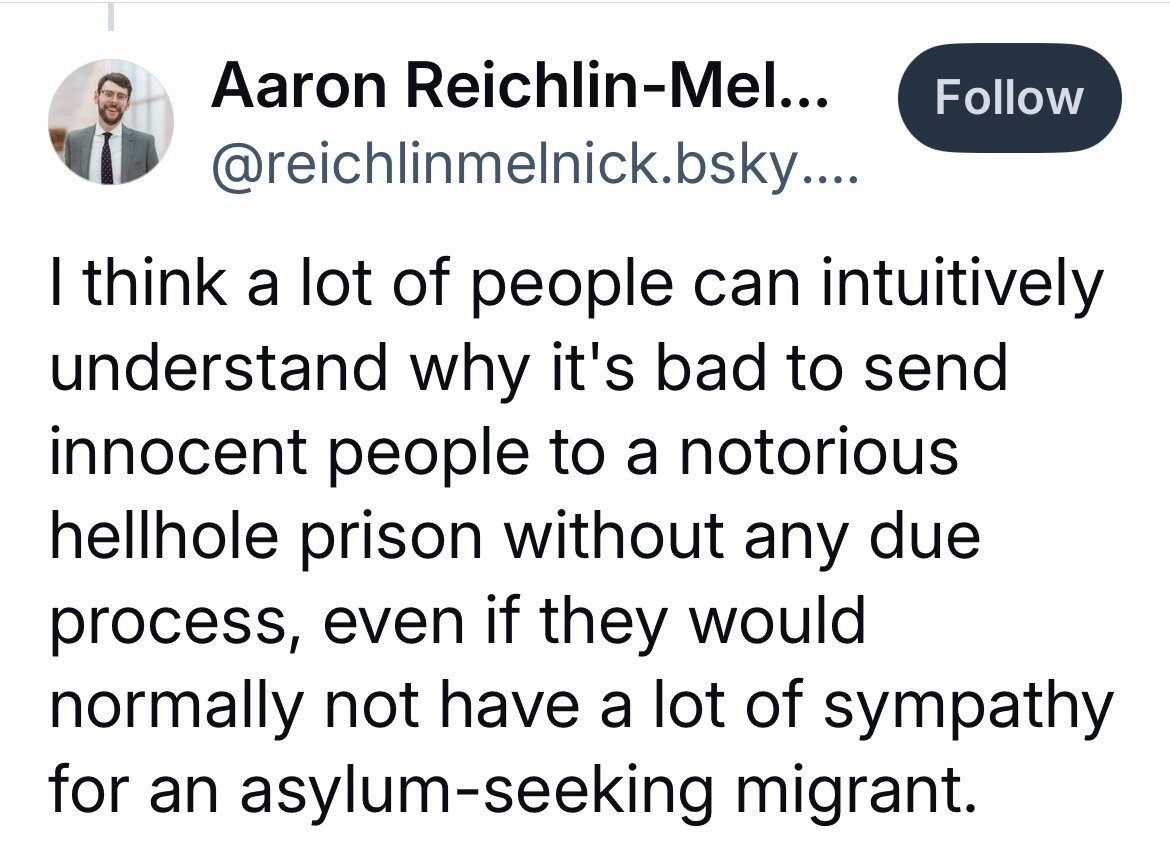
Task: Click Aaron Reichlin-Melnick's profile avatar
Action: (x=111, y=122)
